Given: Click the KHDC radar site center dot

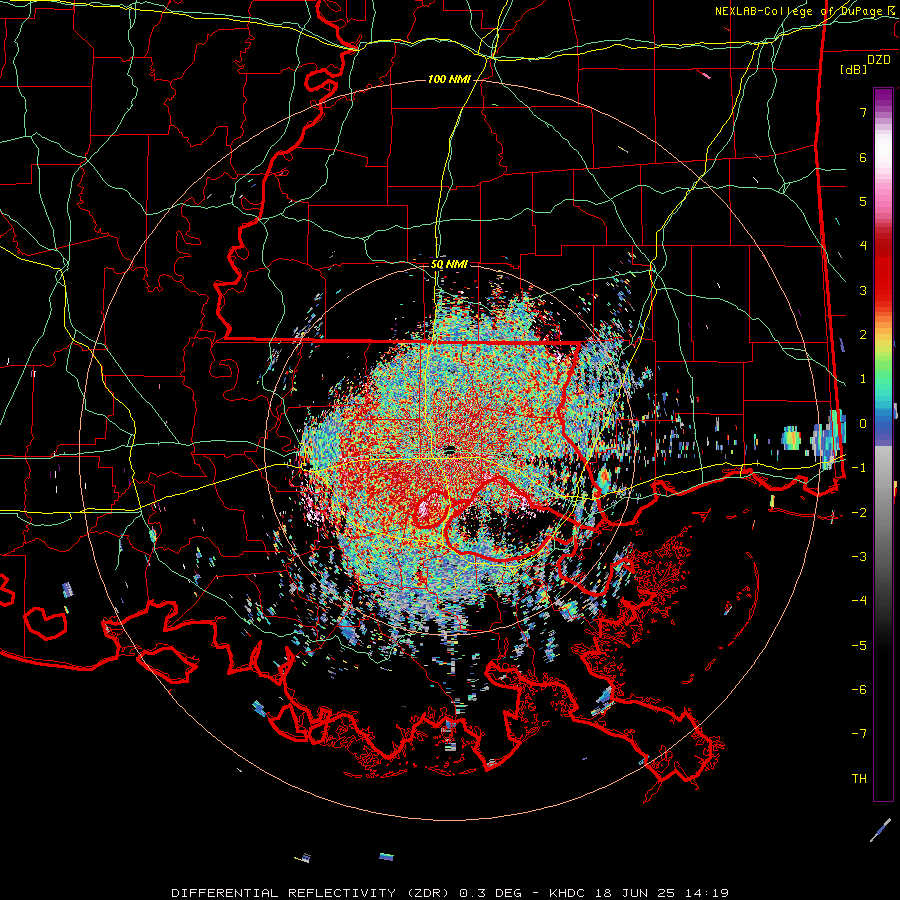Looking at the screenshot, I should pyautogui.click(x=450, y=449).
